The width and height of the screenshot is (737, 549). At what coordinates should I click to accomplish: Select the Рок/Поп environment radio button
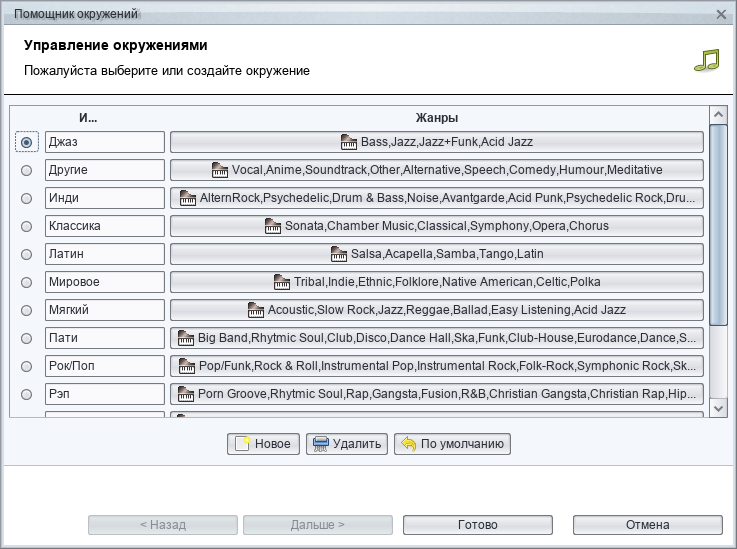coord(26,366)
